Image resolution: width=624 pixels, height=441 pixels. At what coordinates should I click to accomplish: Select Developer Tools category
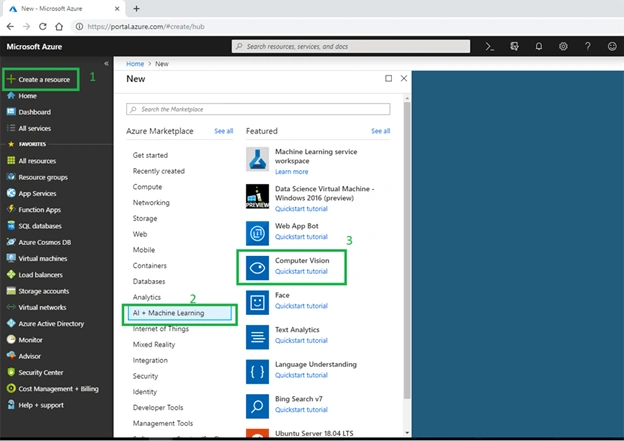[158, 408]
